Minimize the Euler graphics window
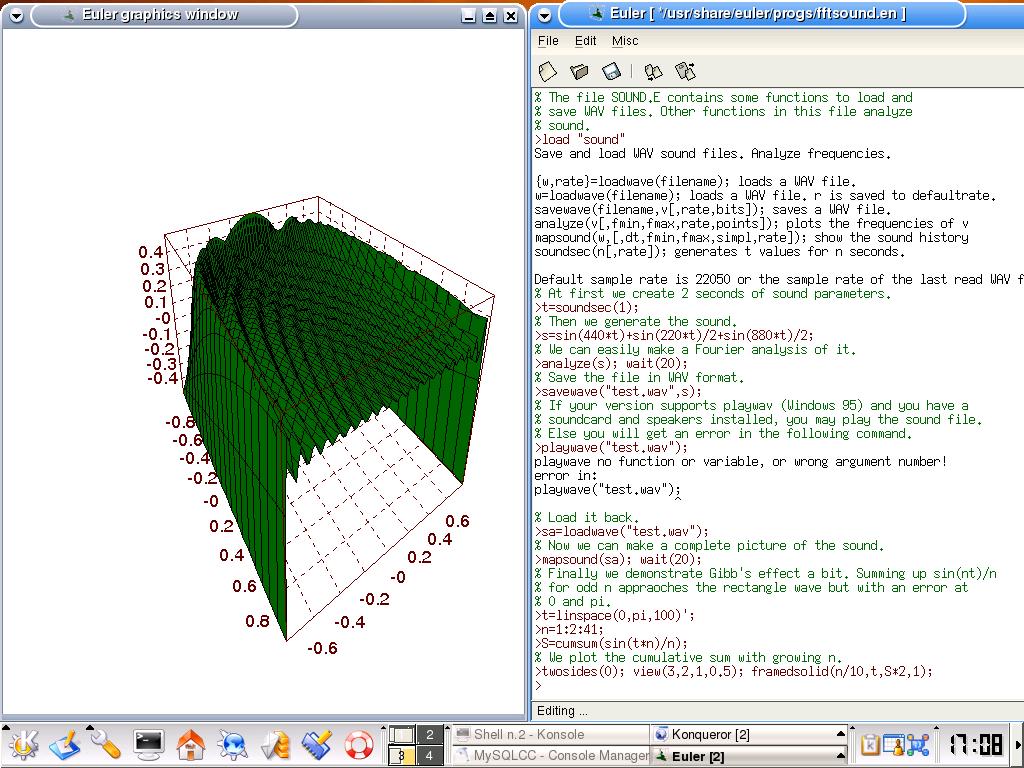Viewport: 1024px width, 768px height. pyautogui.click(x=468, y=16)
